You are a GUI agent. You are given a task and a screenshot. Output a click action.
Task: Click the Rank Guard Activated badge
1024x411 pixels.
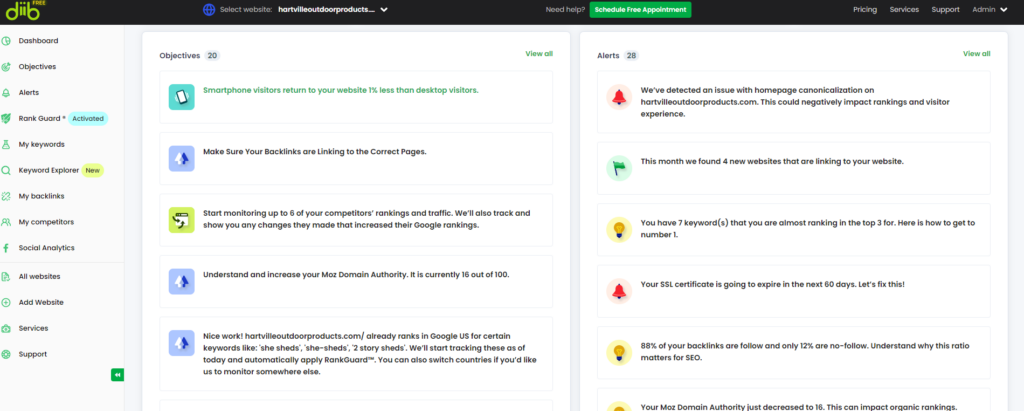(88, 119)
